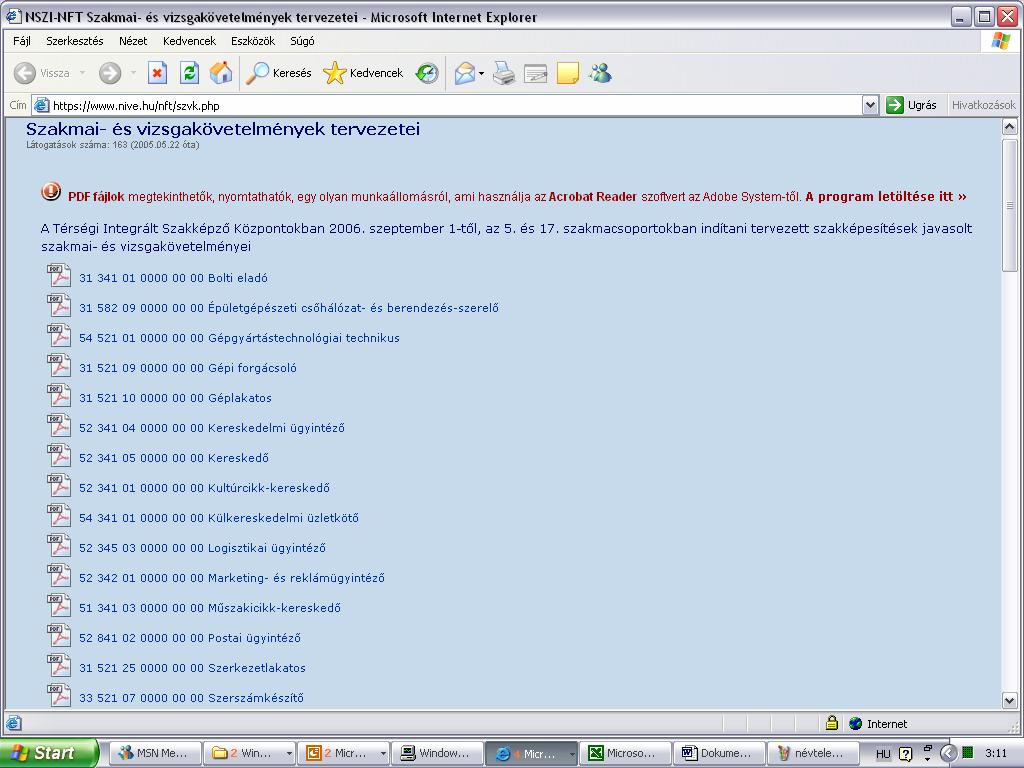Switch to Dokumentum Word taskbar button
This screenshot has width=1024, height=768.
(x=719, y=753)
